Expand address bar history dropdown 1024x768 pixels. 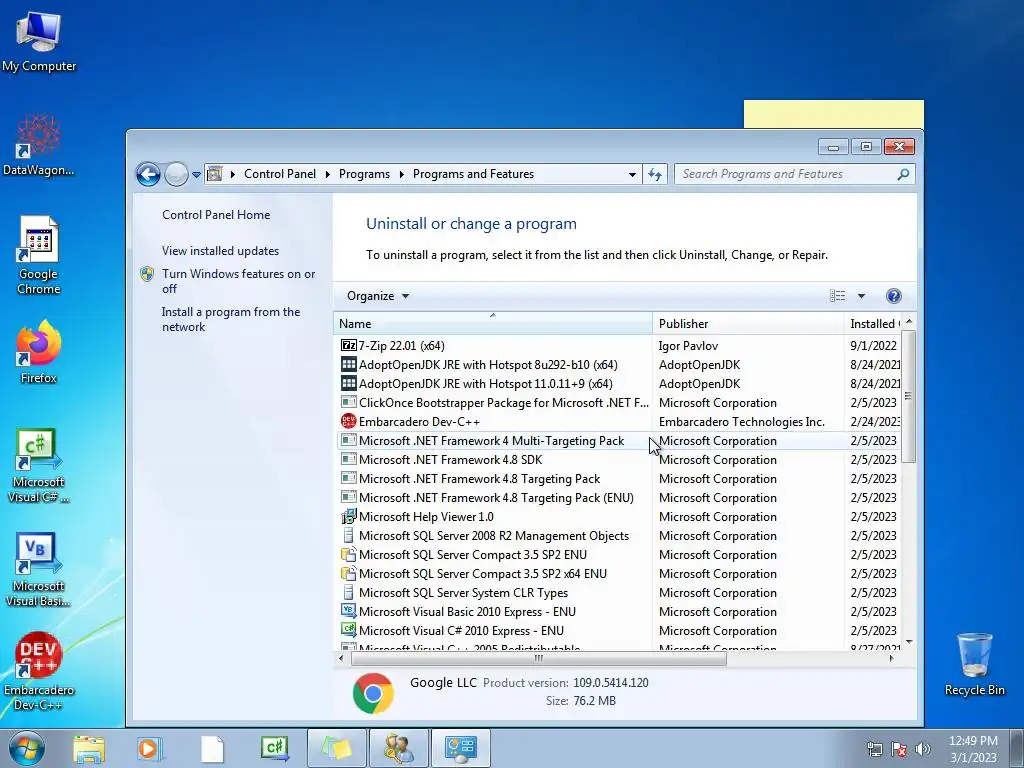coord(632,174)
